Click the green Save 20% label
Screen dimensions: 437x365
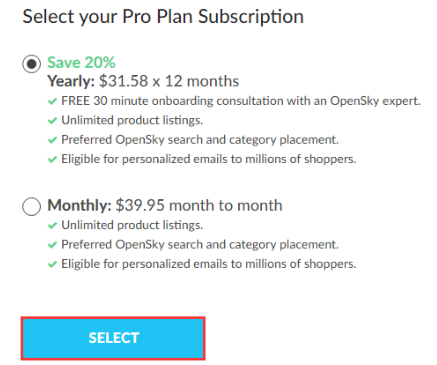point(81,62)
